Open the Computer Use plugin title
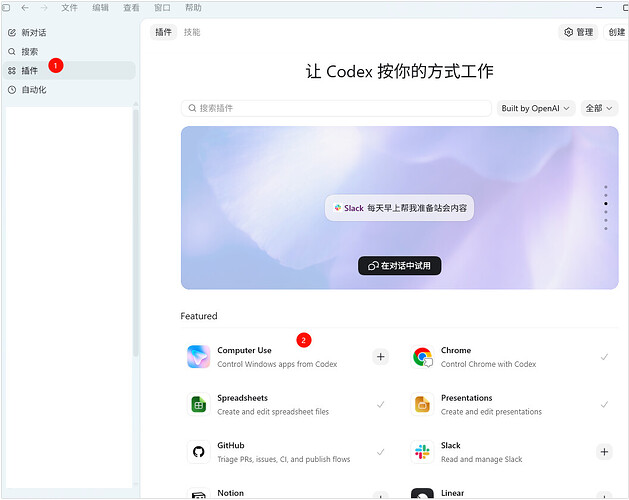This screenshot has height=500, width=629. coord(244,350)
